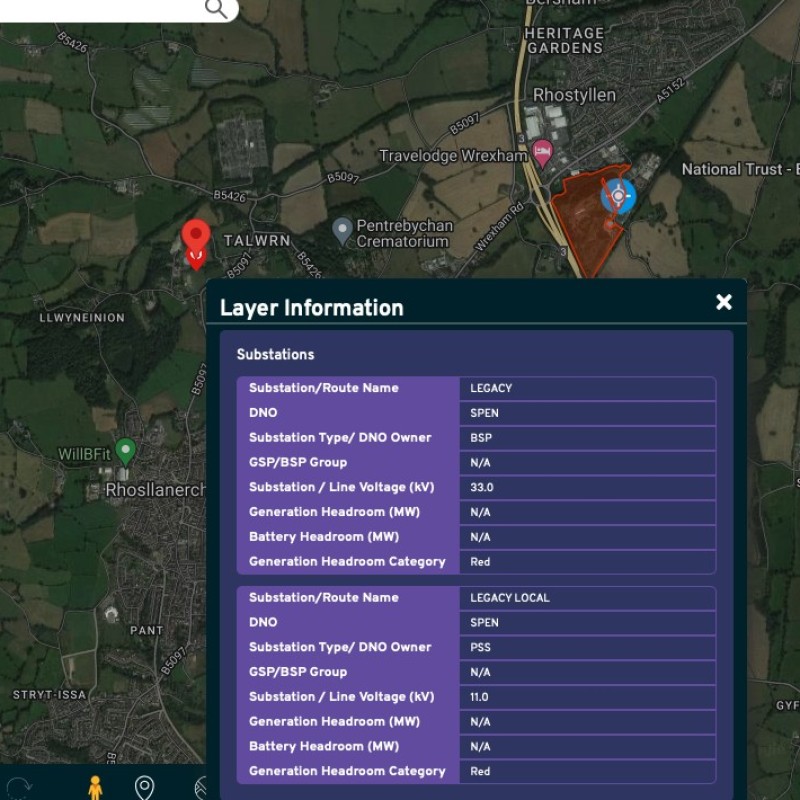Click the 'Pentrebychan Crematorium' text label
The image size is (800, 800).
pyautogui.click(x=405, y=233)
